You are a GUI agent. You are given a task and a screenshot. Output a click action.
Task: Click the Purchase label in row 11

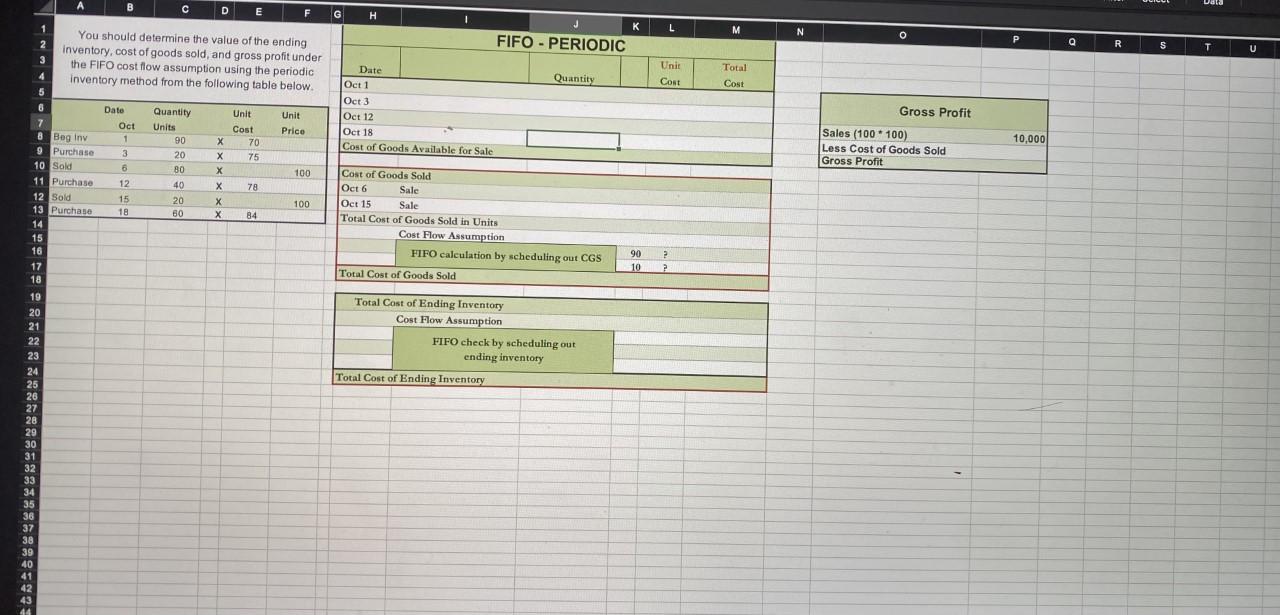72,182
